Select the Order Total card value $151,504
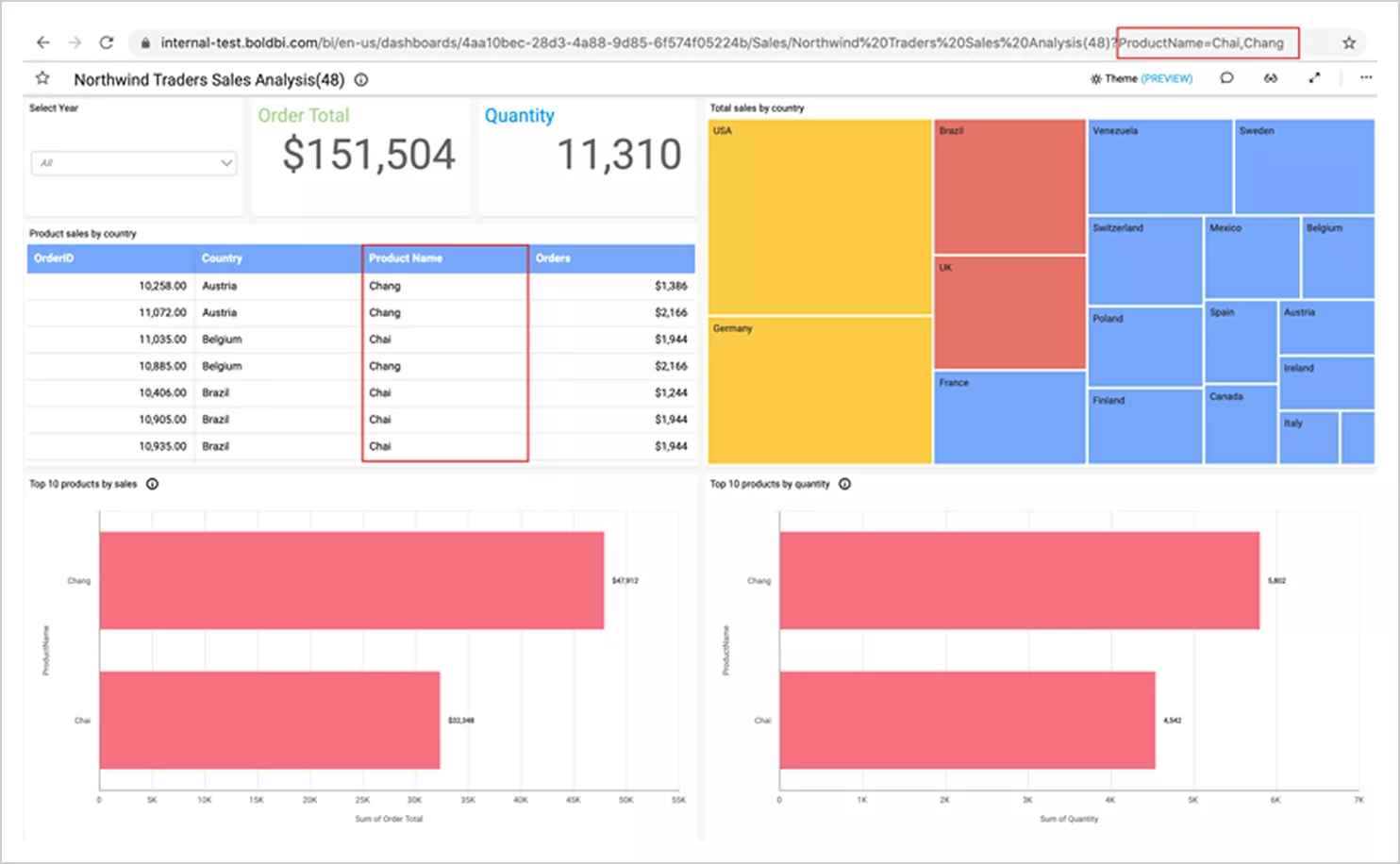This screenshot has height=864, width=1400. pyautogui.click(x=369, y=155)
